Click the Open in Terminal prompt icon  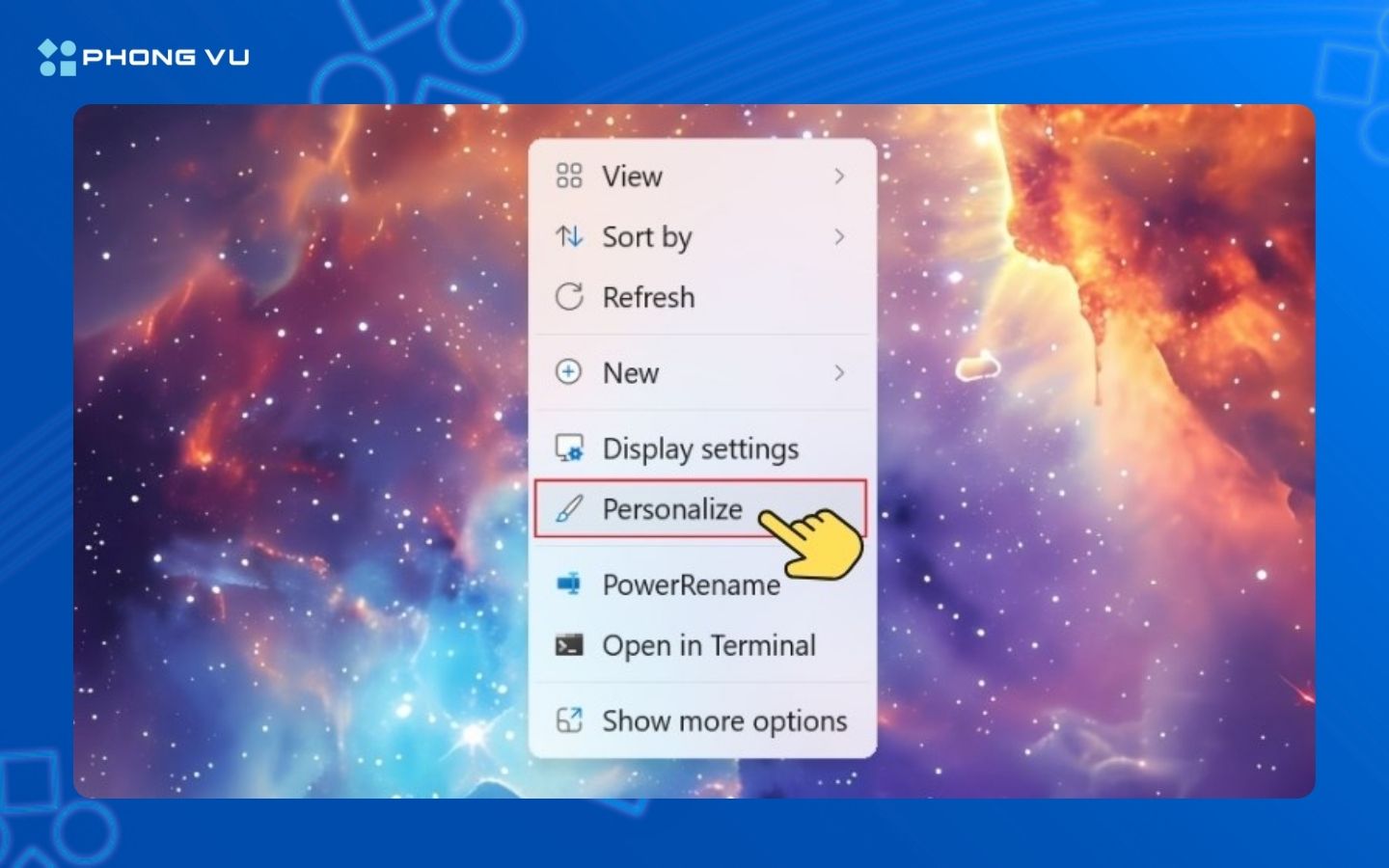(x=570, y=645)
